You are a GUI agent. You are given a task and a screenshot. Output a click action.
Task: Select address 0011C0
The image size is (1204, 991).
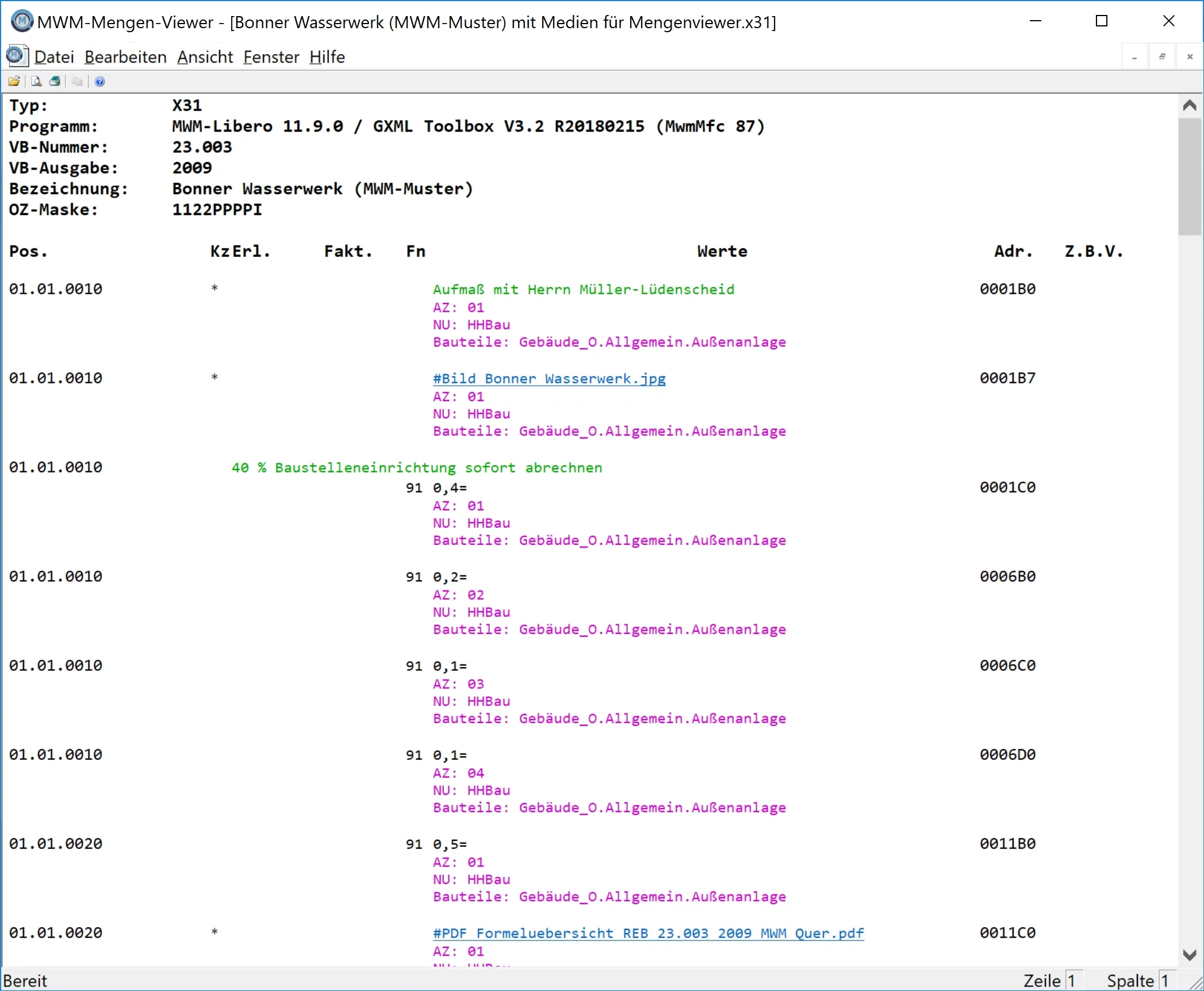[x=1007, y=932]
